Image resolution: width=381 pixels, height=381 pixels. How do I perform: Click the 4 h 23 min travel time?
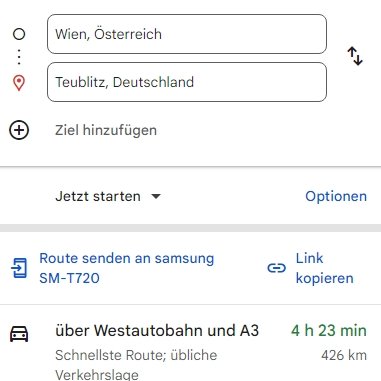(329, 331)
